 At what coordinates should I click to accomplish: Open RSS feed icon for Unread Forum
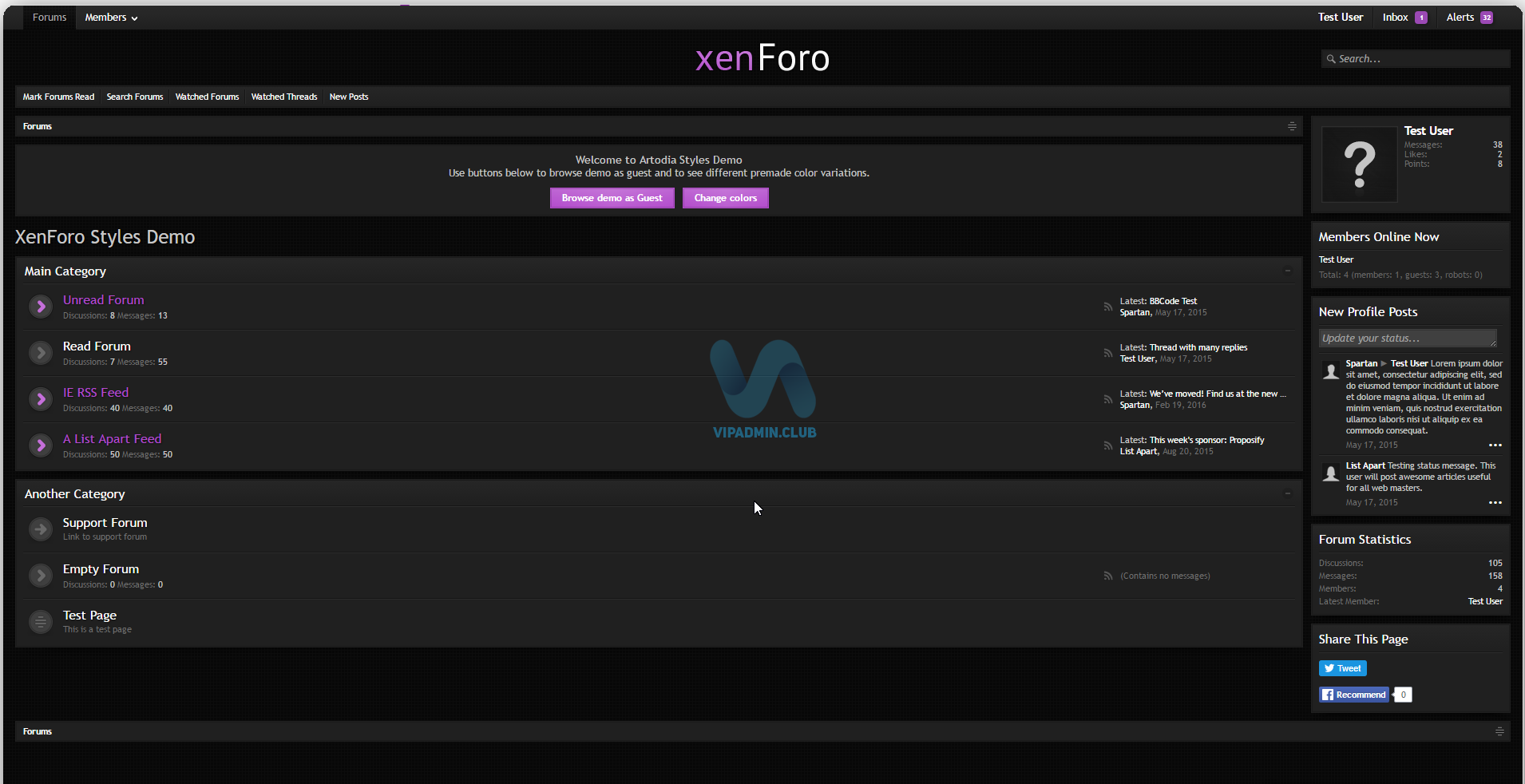(x=1108, y=307)
